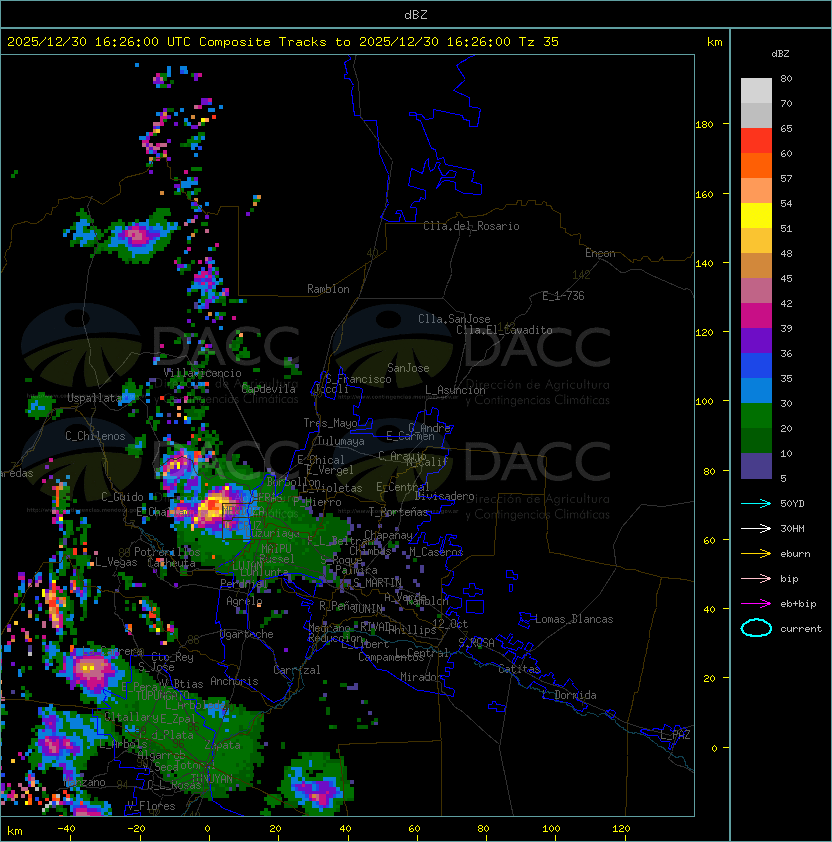This screenshot has height=842, width=832.
Task: Click the '160' tick on the vertical axis
Action: click(704, 194)
